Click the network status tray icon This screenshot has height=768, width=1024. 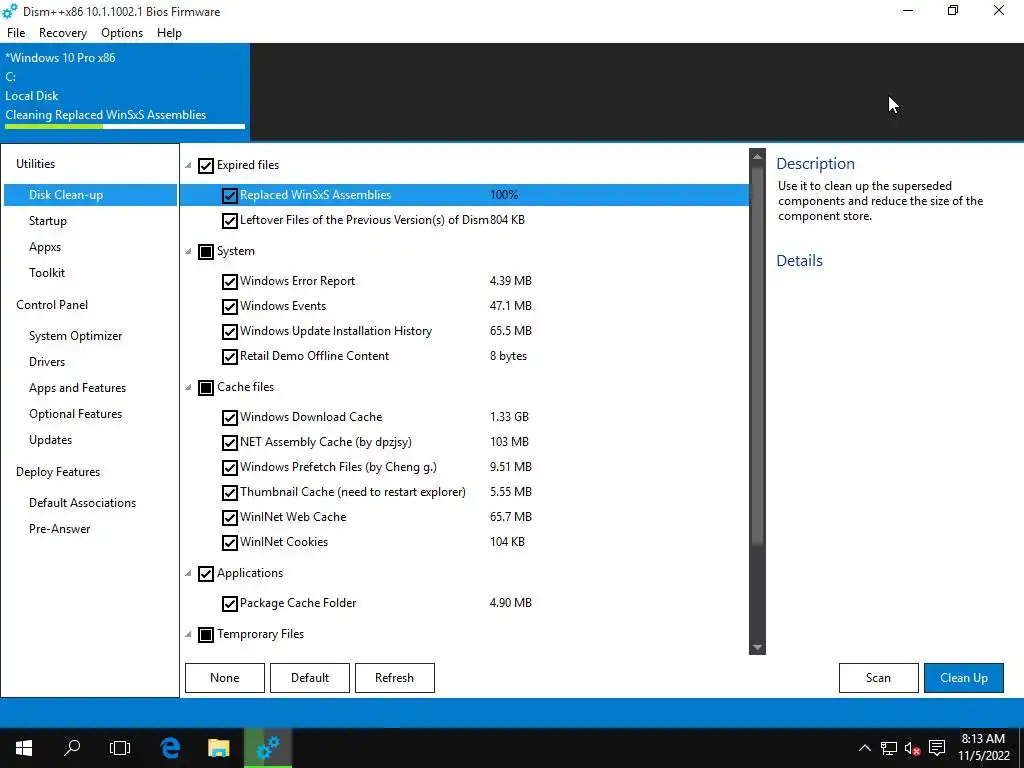coord(889,748)
